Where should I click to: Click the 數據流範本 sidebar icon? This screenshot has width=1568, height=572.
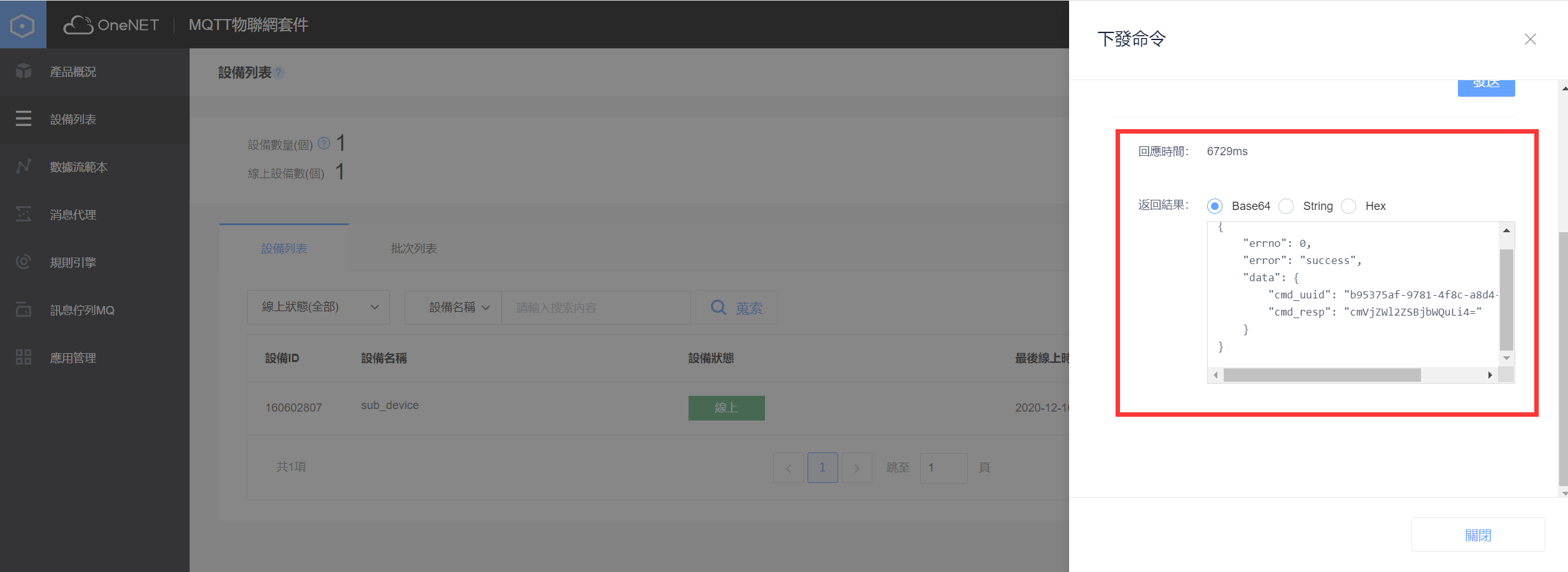coord(24,166)
